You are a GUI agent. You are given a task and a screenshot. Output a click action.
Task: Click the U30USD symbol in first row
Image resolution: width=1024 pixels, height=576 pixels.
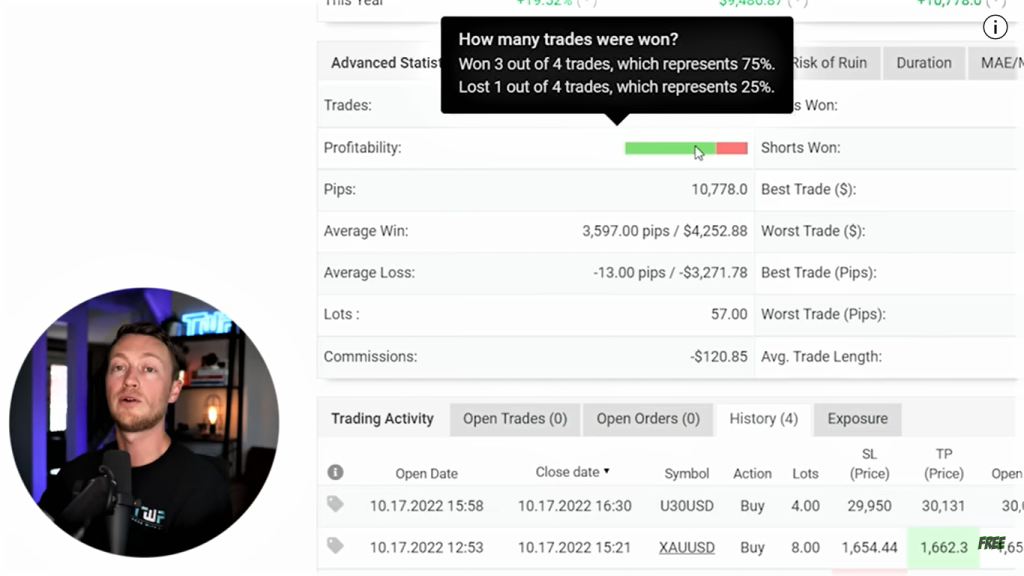[x=686, y=506]
